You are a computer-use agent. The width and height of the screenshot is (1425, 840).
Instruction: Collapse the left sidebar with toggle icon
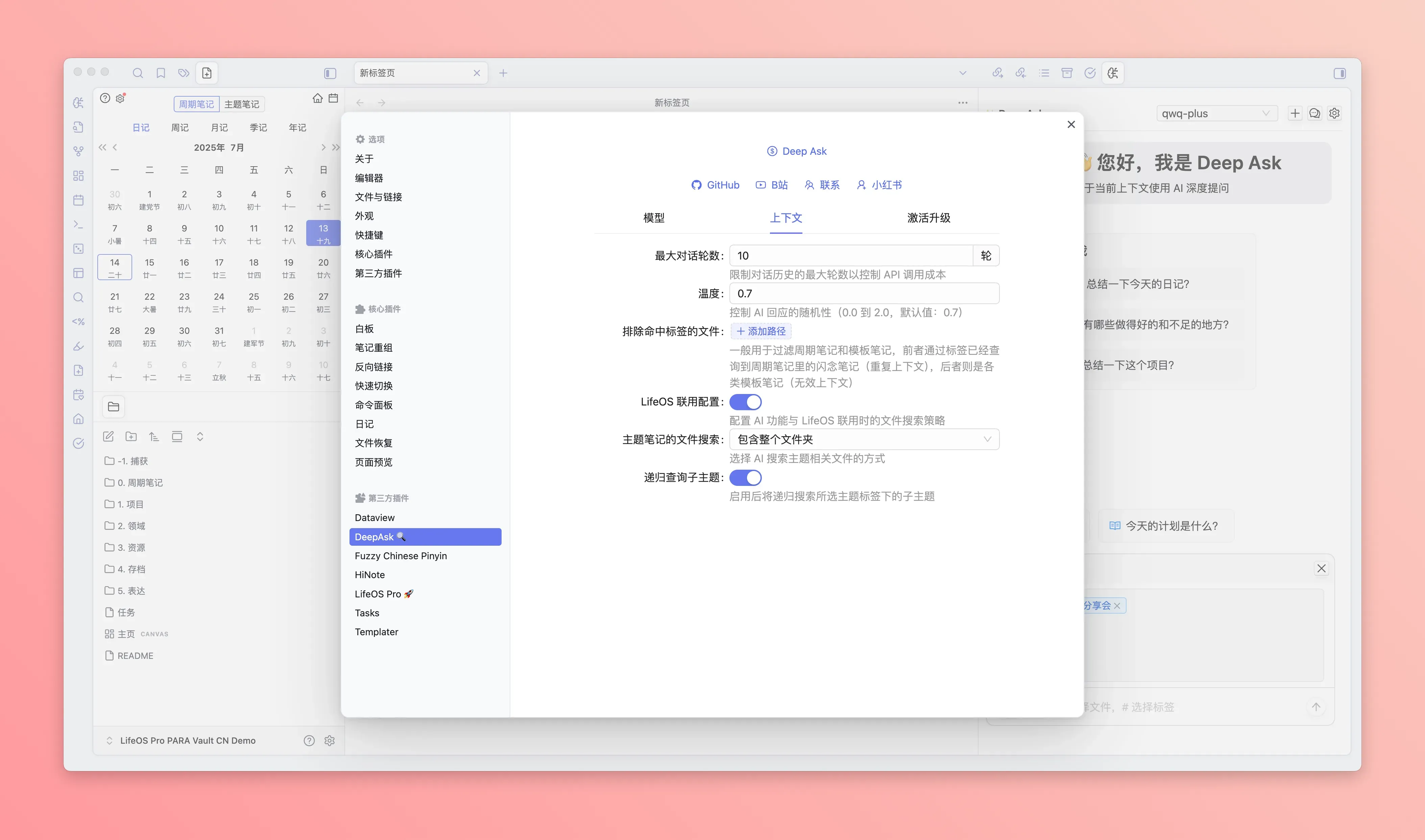click(x=330, y=74)
